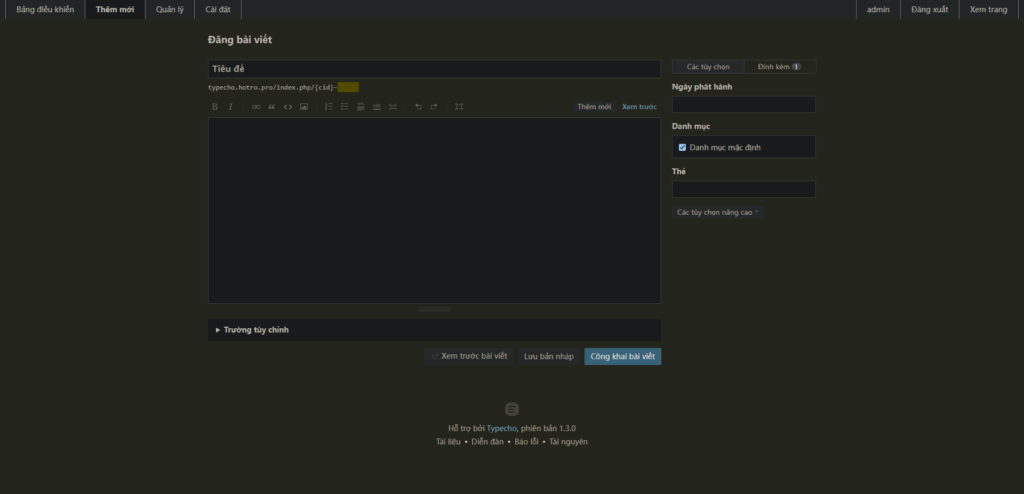This screenshot has height=494, width=1024.
Task: Toggle bold formatting in editor toolbar
Action: point(214,107)
